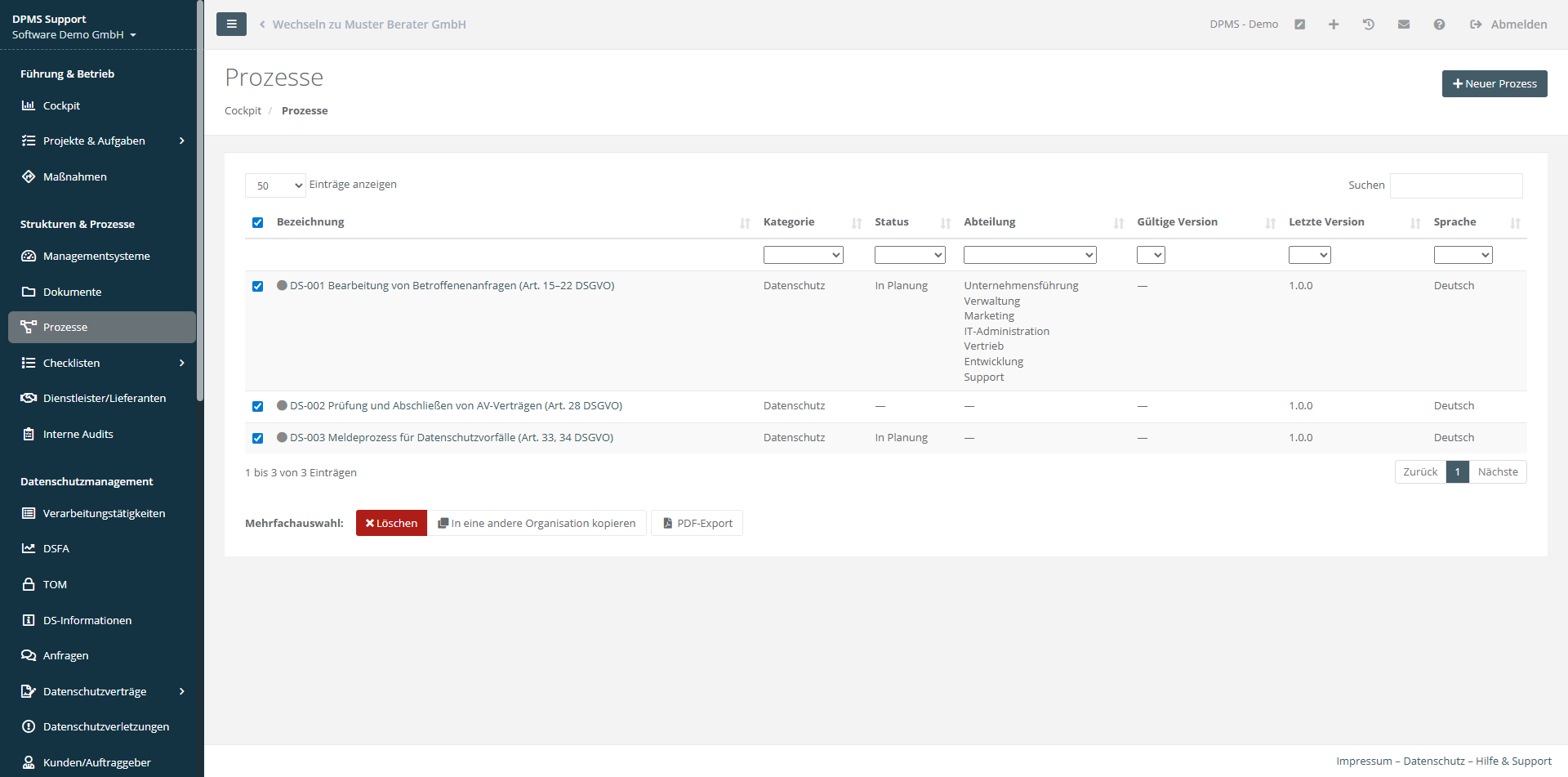Click the plus icon in top bar
This screenshot has height=777, width=1568.
(x=1334, y=25)
